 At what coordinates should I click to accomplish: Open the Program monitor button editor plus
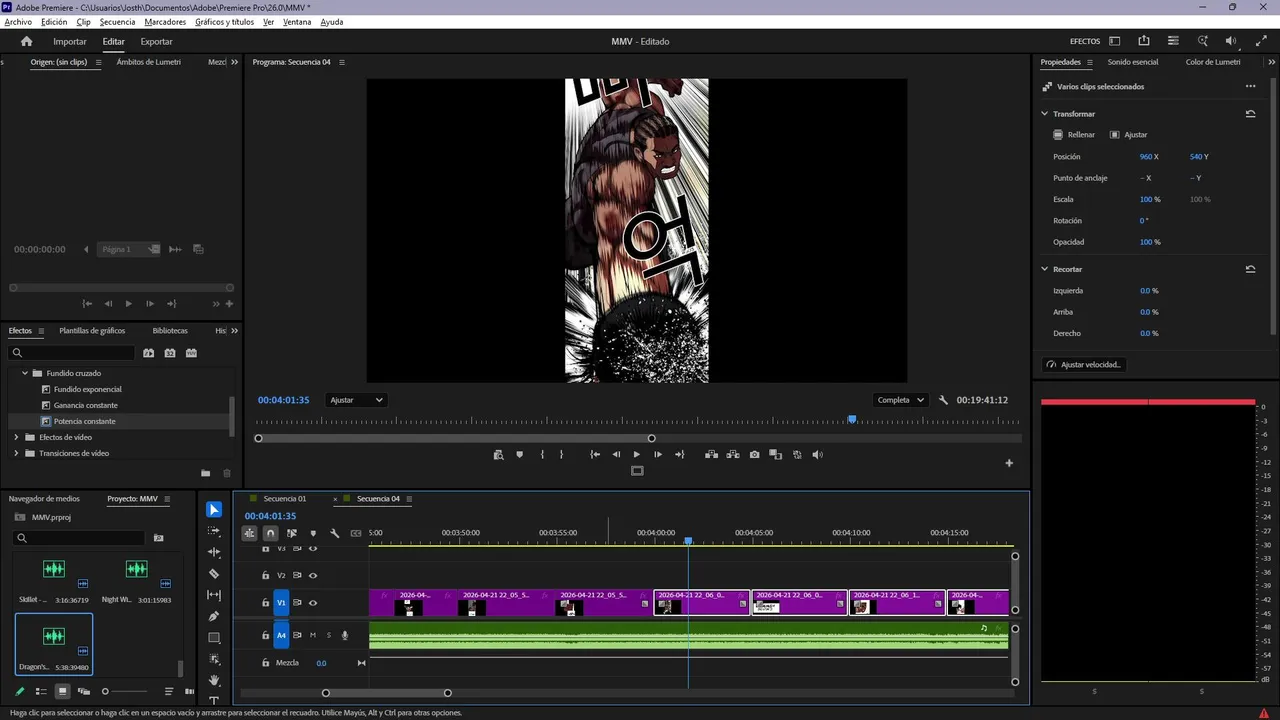1009,463
